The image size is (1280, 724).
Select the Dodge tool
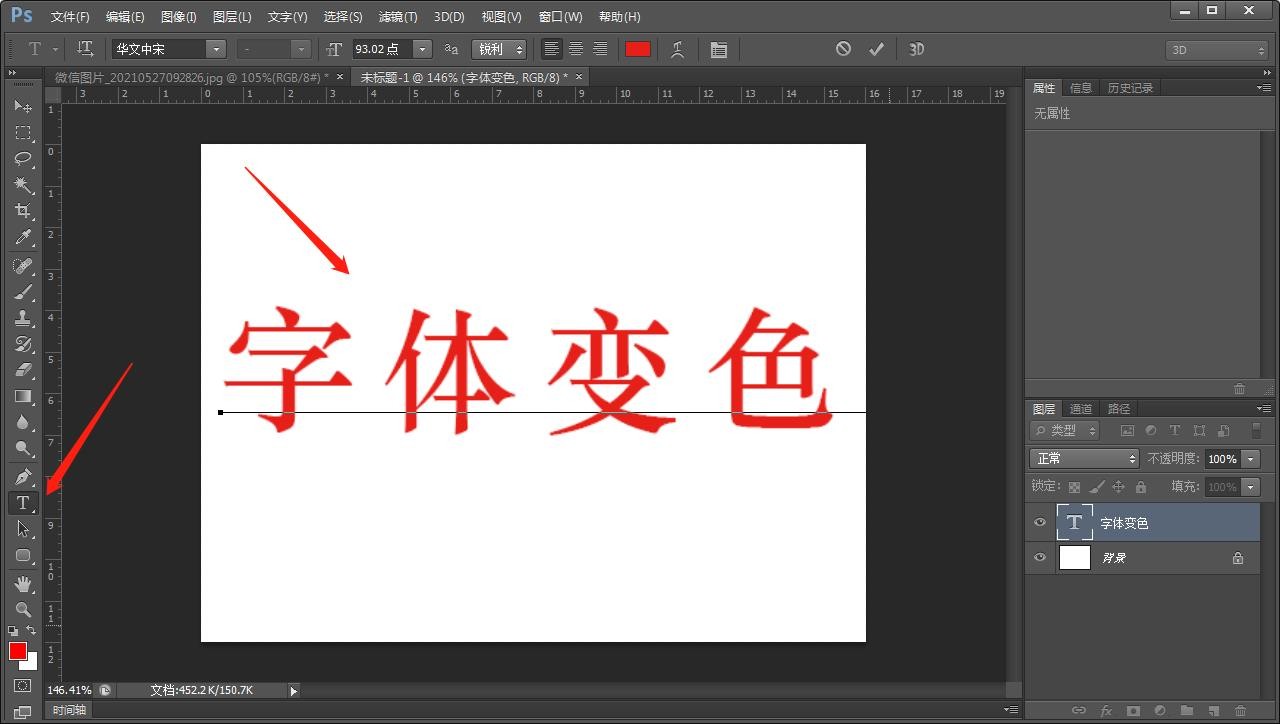point(22,449)
